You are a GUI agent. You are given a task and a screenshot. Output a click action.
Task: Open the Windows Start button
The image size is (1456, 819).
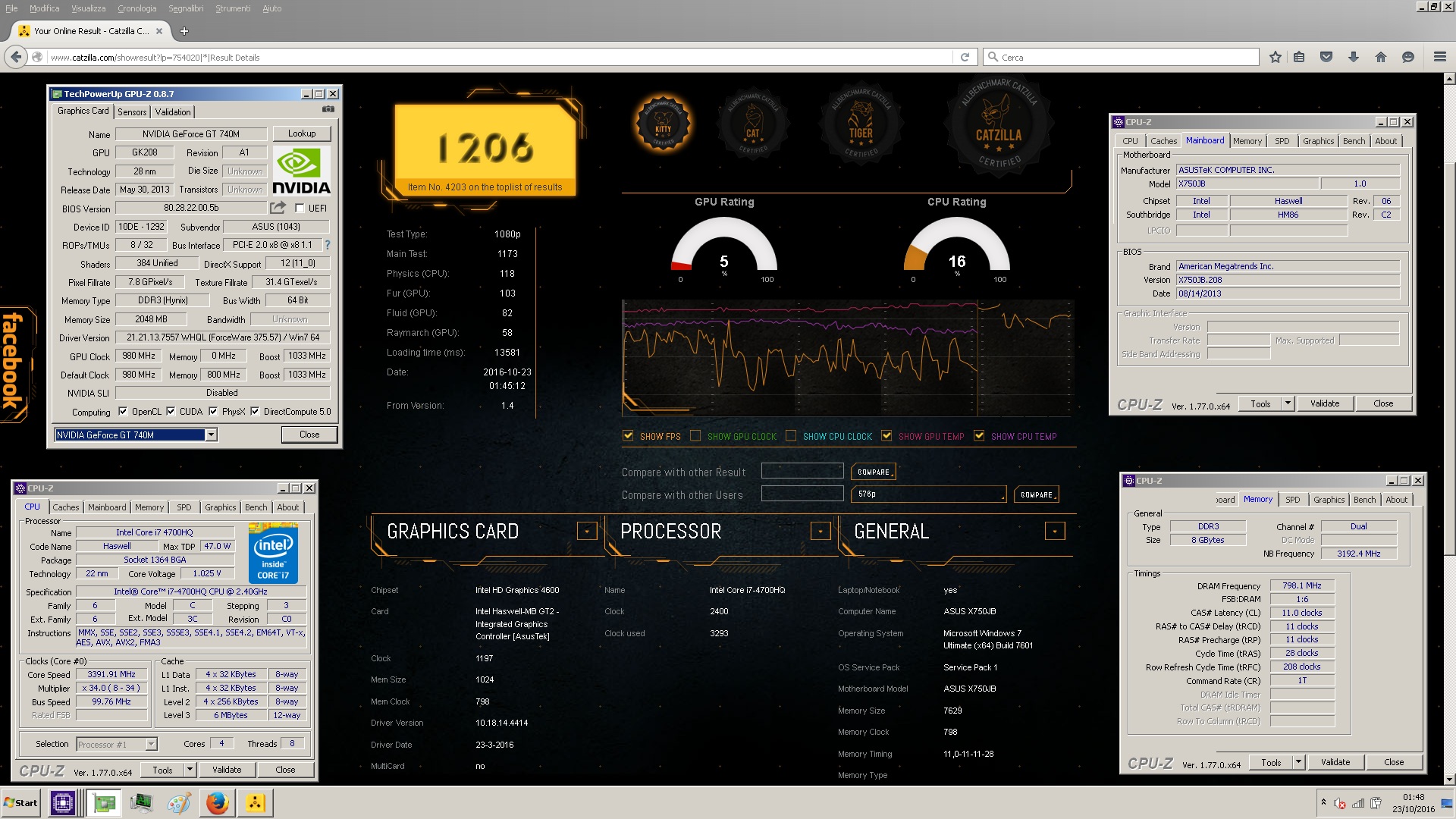coord(21,803)
